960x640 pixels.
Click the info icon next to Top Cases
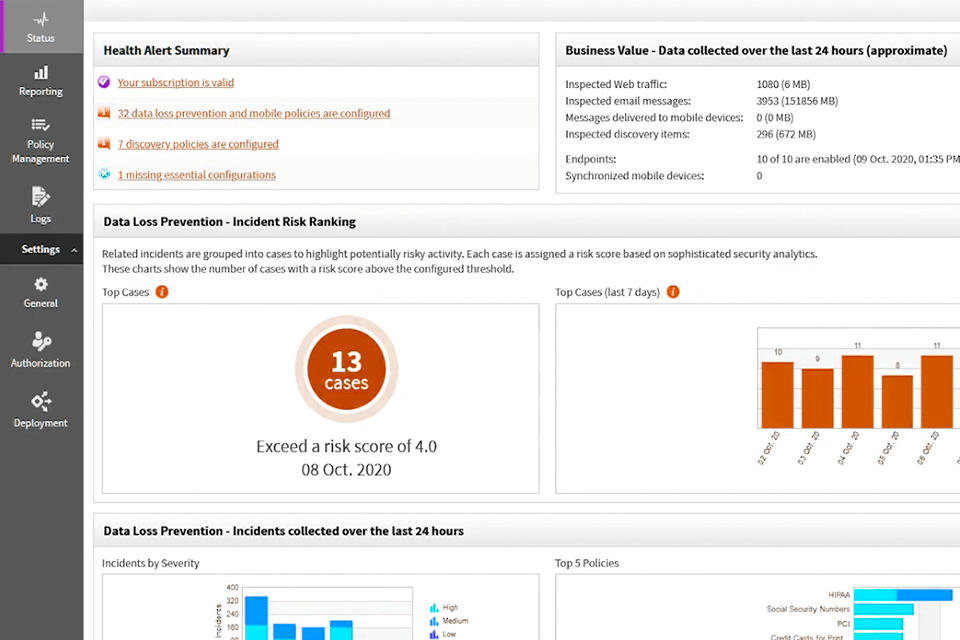coord(162,292)
